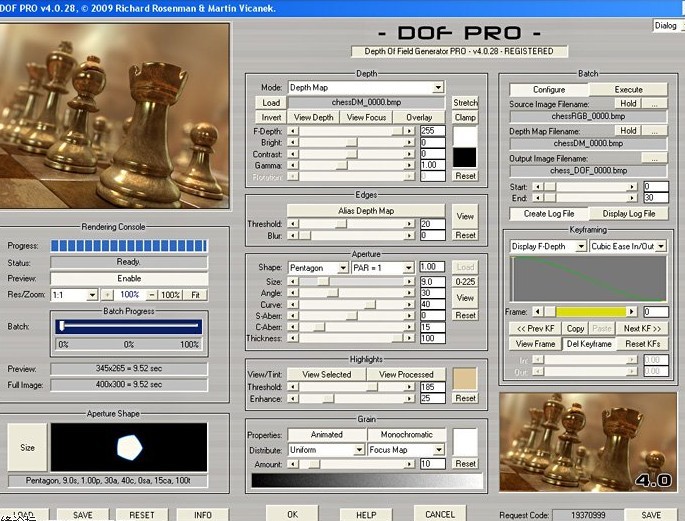
Task: Toggle Alias Depth Map
Action: click(366, 210)
